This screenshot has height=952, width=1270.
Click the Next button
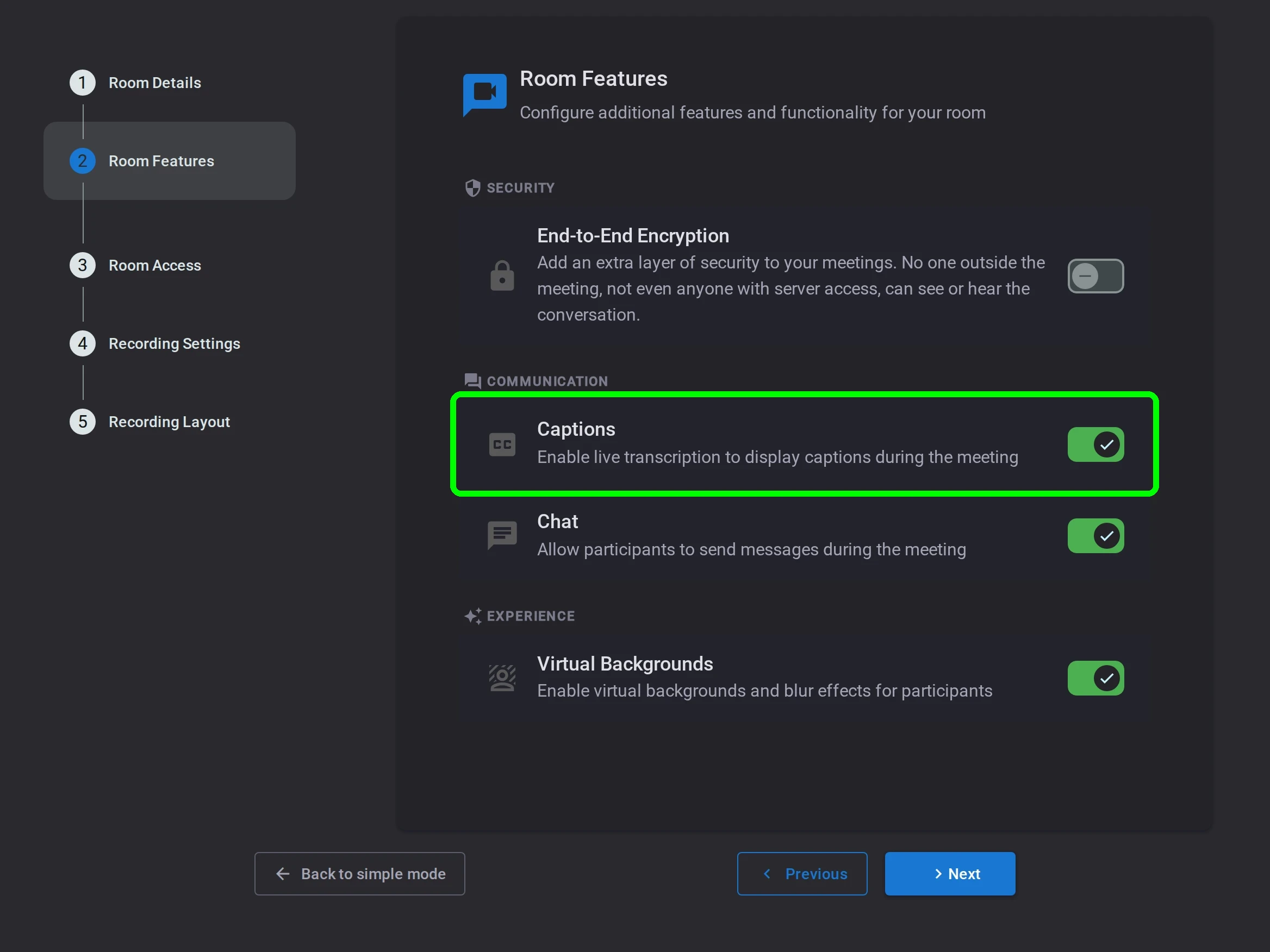pyautogui.click(x=950, y=873)
